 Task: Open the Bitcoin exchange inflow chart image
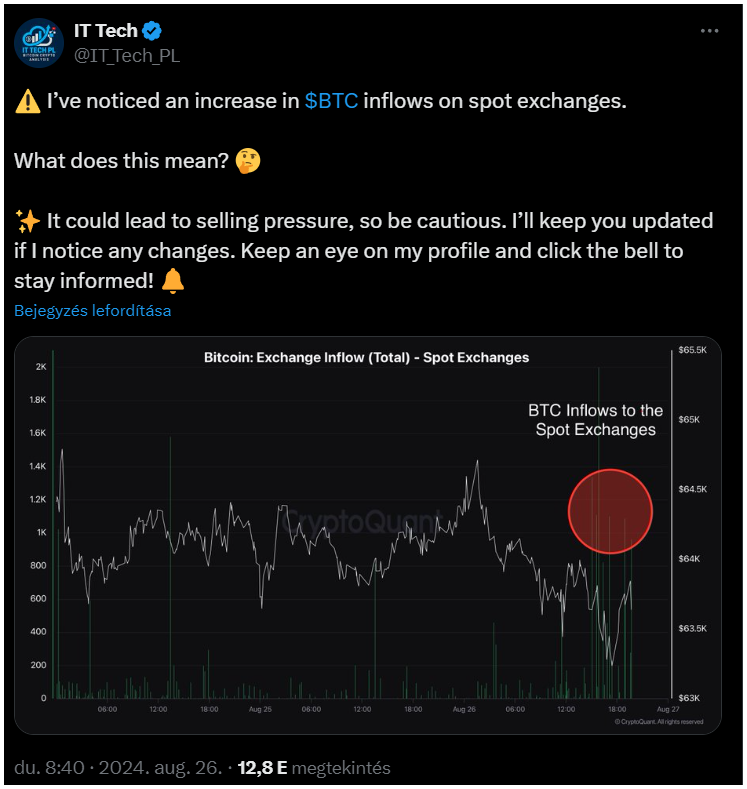click(x=368, y=535)
